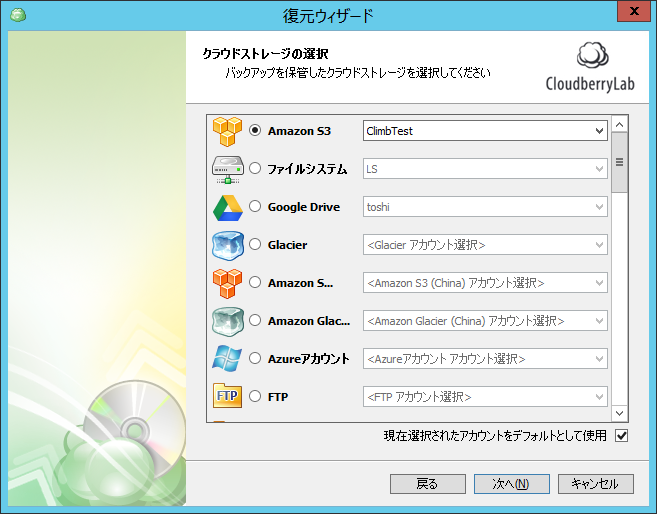This screenshot has width=657, height=514.
Task: Select the Amazon S3 radio button
Action: 255,130
